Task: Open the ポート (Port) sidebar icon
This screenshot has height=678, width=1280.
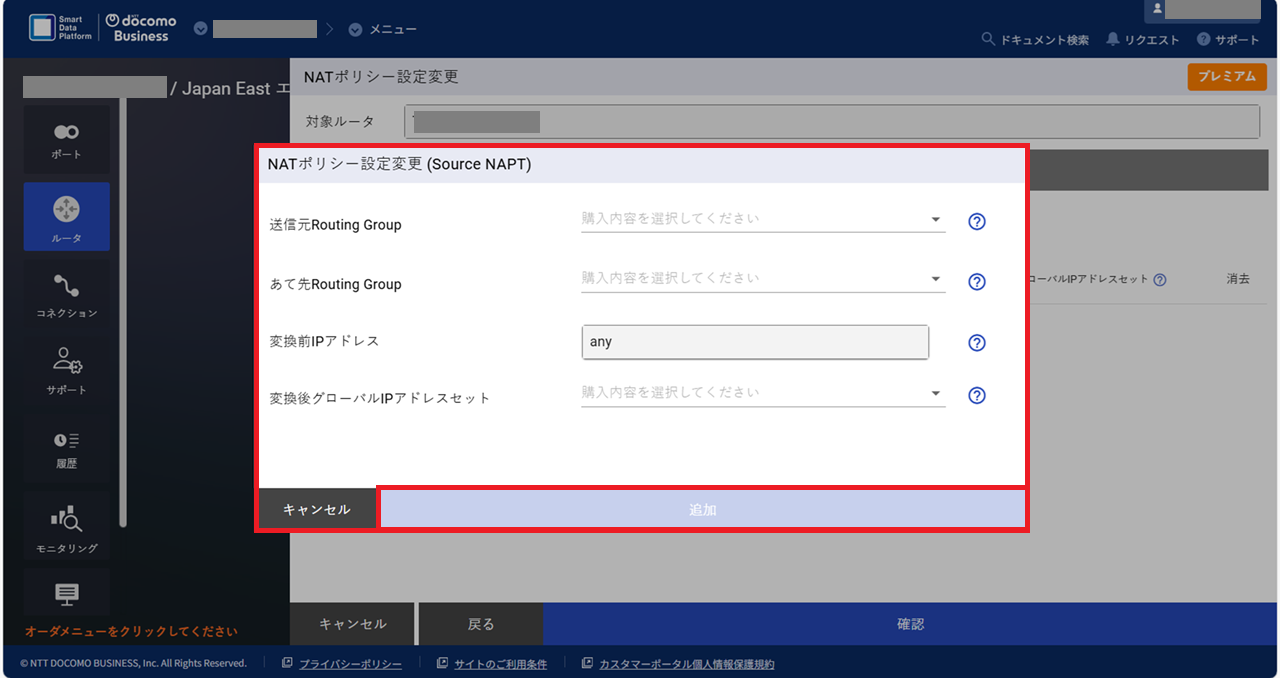Action: [x=66, y=140]
